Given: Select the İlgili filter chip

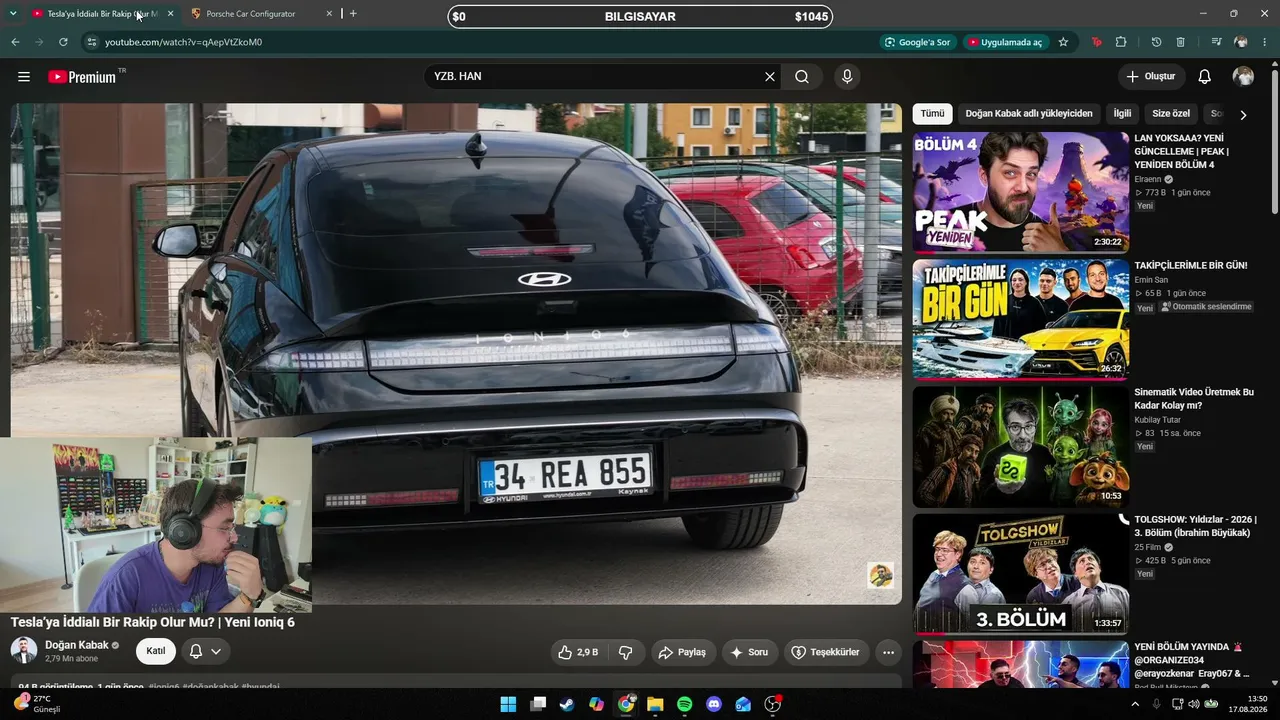Looking at the screenshot, I should [1122, 114].
